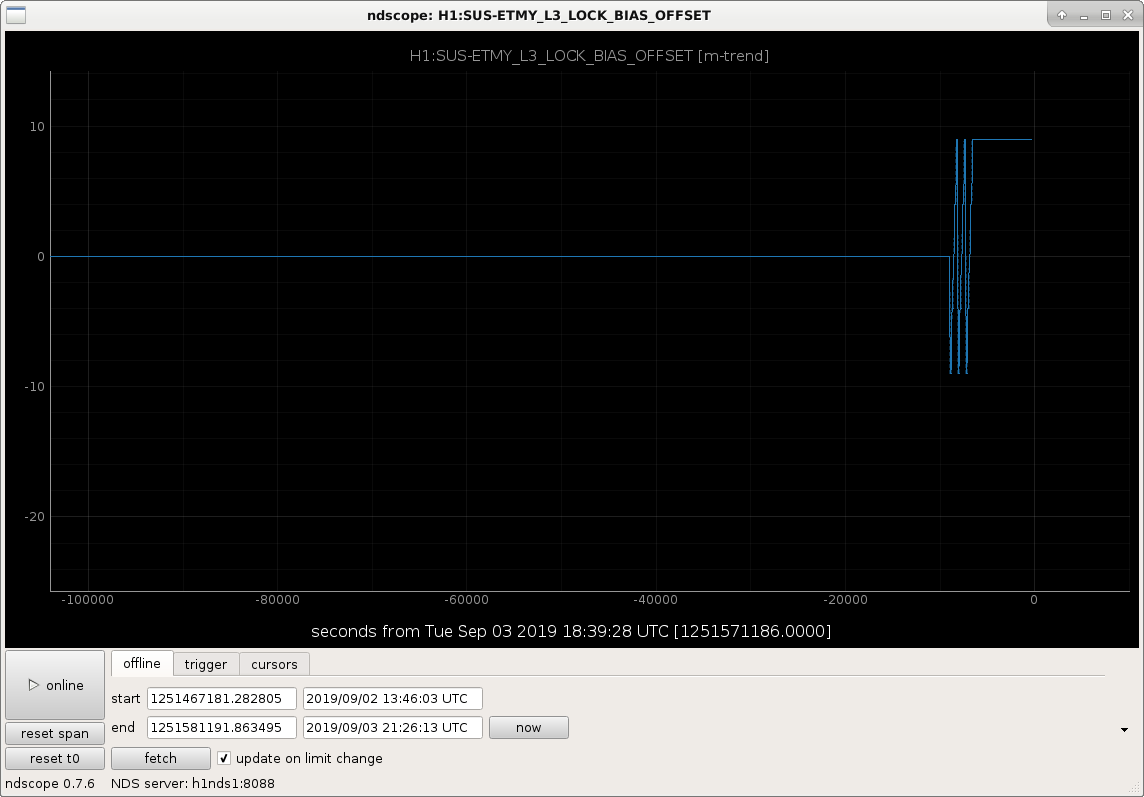Close the ndscope window
The image size is (1144, 797).
click(1127, 15)
